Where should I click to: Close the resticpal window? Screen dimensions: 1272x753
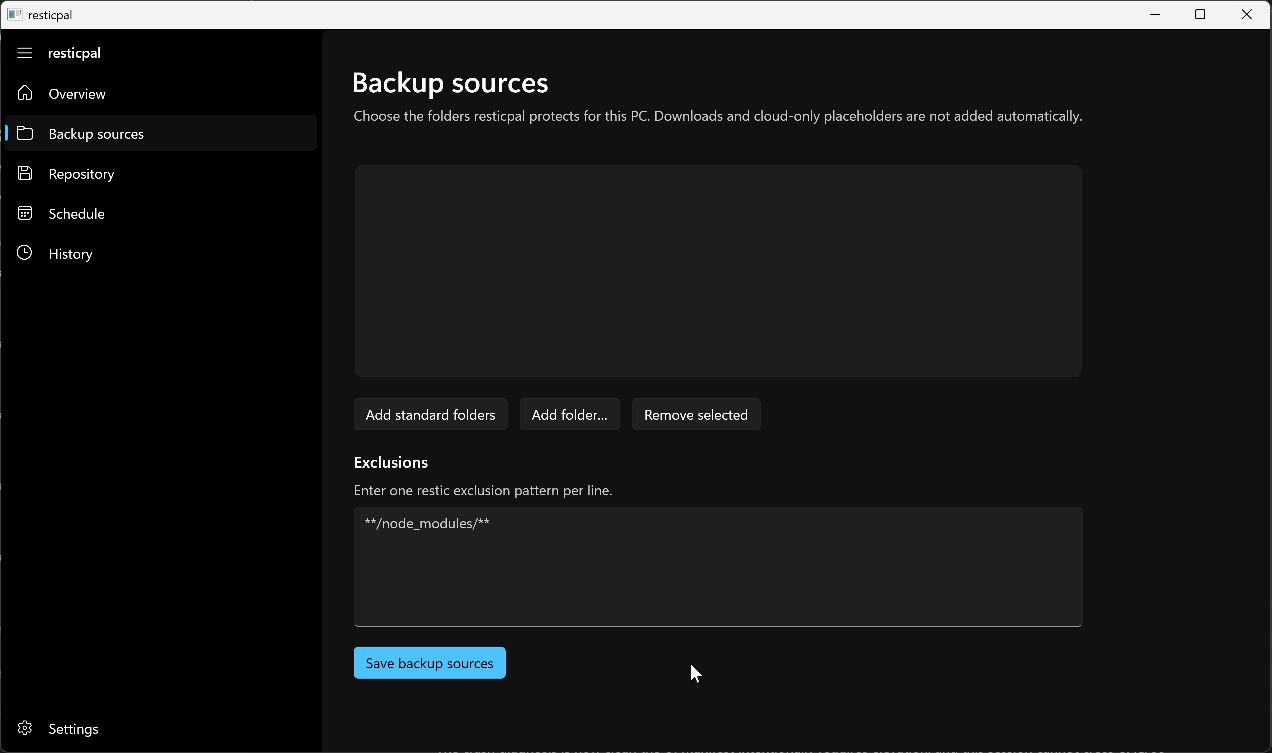[1247, 14]
